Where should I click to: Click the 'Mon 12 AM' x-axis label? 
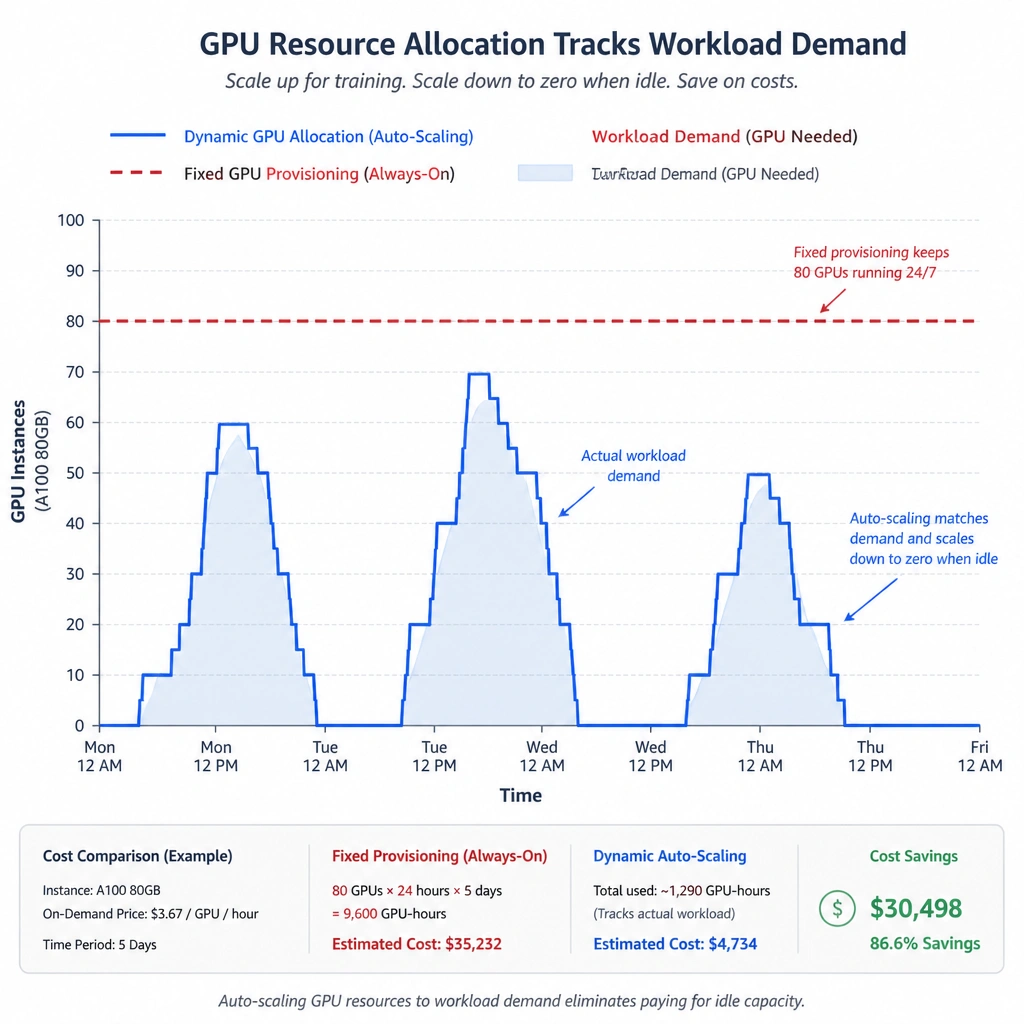[x=99, y=756]
